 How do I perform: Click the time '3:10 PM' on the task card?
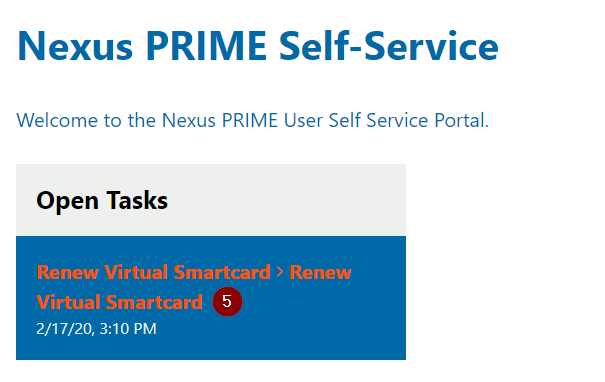[x=128, y=329]
